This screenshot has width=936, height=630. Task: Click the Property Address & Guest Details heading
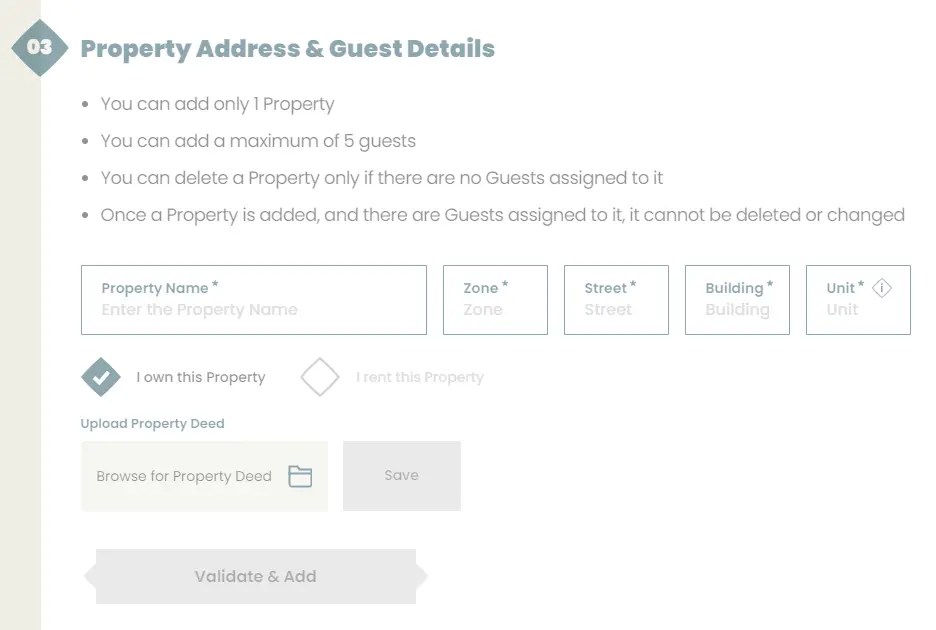click(x=289, y=48)
